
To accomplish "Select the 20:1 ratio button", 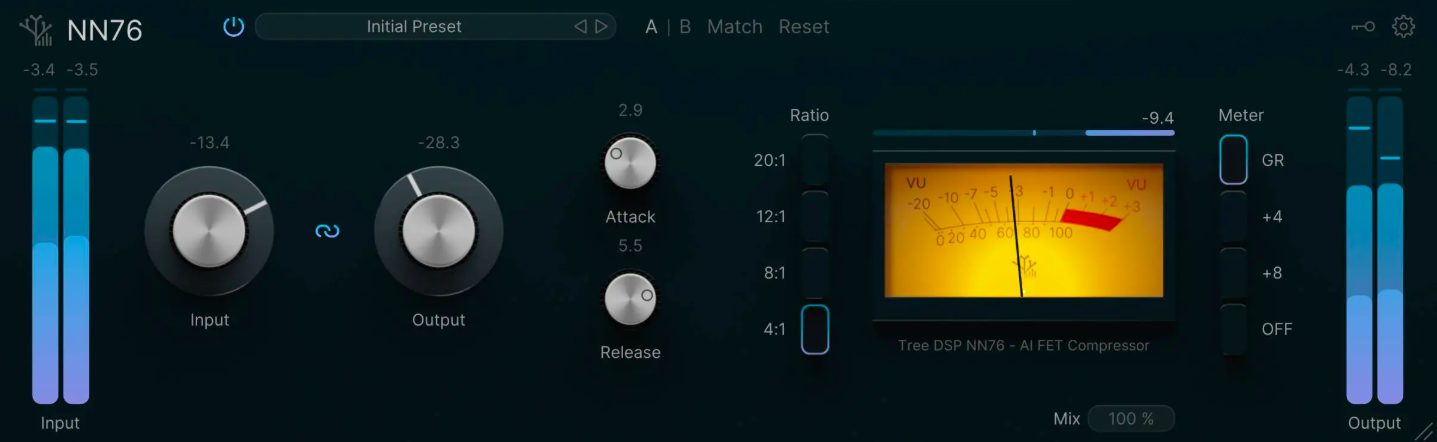I will pos(815,160).
